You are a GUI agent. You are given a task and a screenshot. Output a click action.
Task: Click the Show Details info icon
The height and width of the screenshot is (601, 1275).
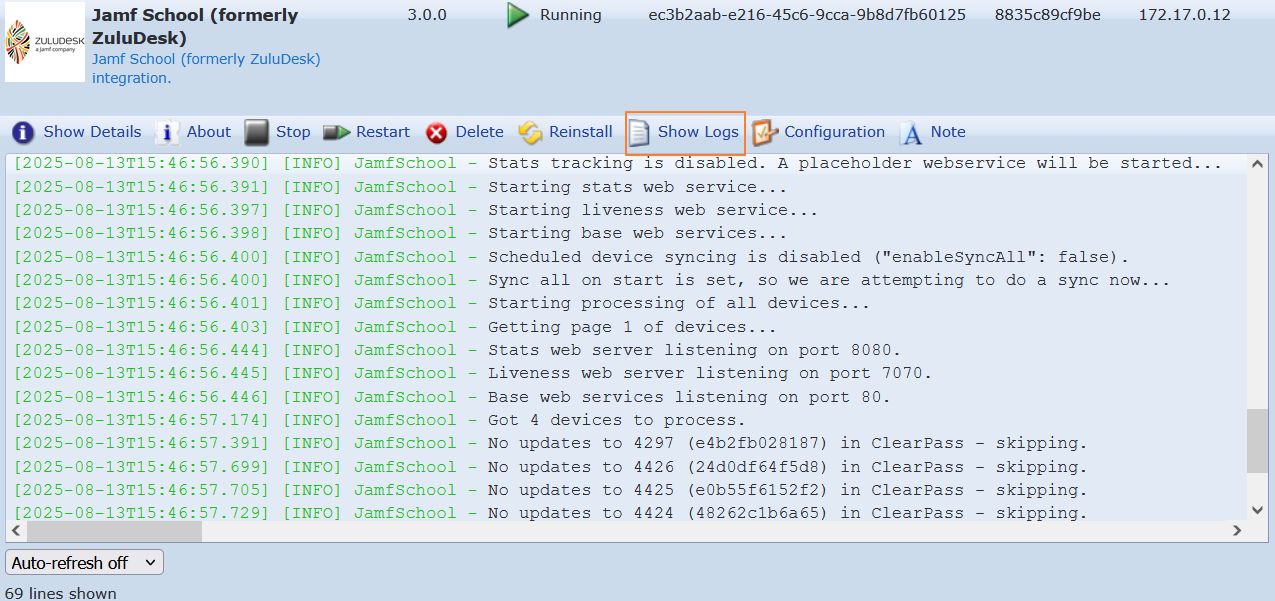tap(23, 132)
